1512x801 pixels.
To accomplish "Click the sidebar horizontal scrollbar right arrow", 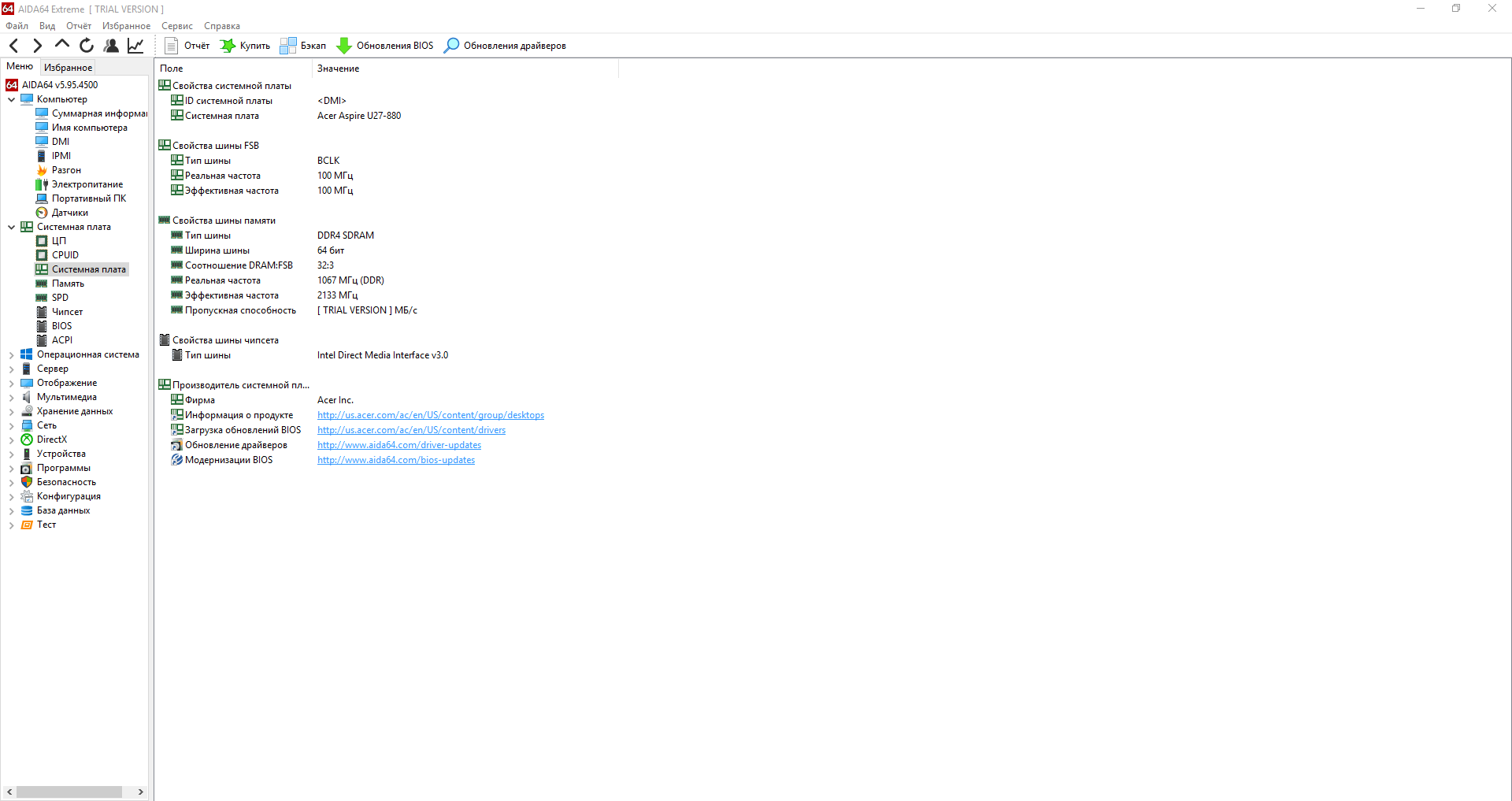I will pyautogui.click(x=140, y=792).
